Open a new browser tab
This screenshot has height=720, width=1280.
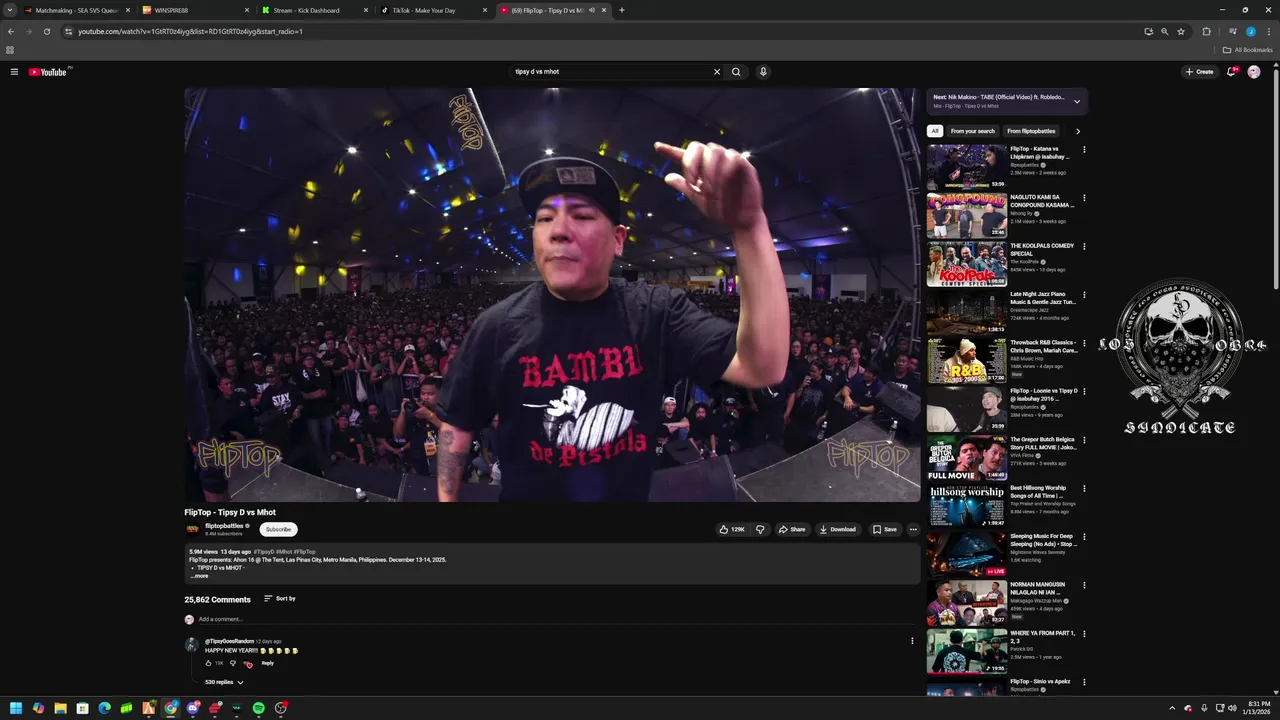tap(621, 10)
